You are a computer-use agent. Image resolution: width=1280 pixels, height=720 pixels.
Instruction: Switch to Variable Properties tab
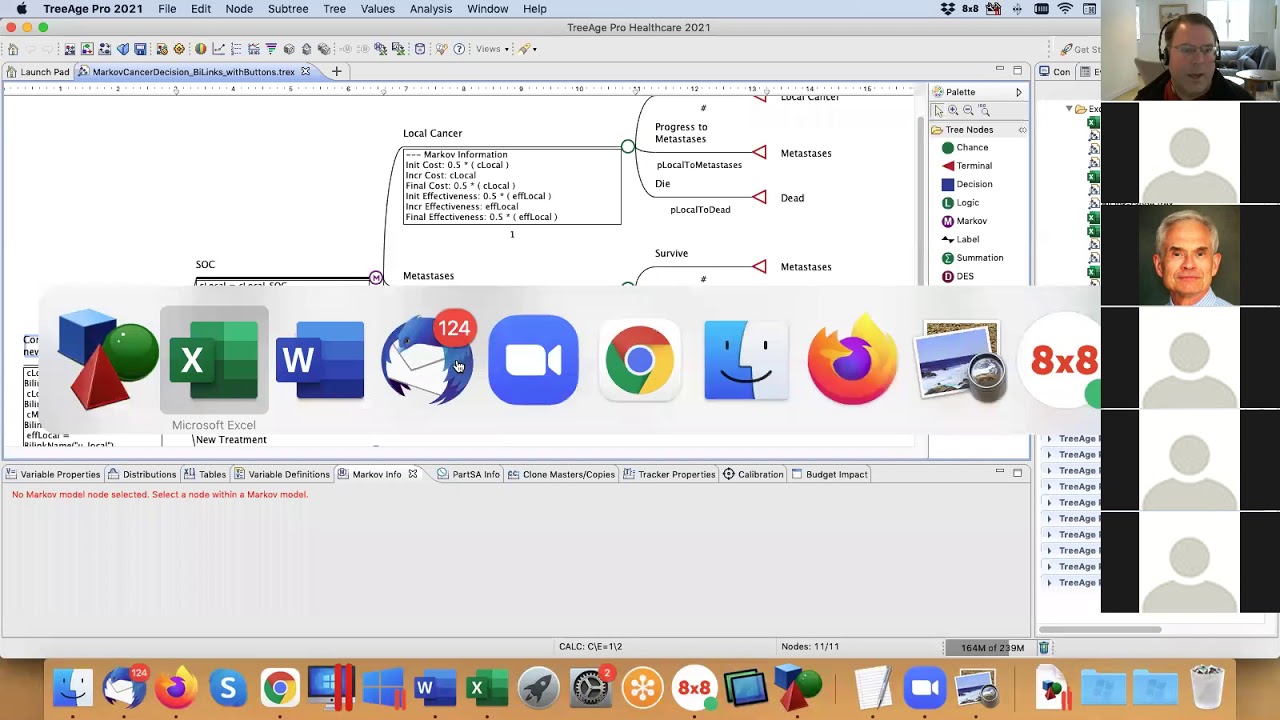point(53,474)
